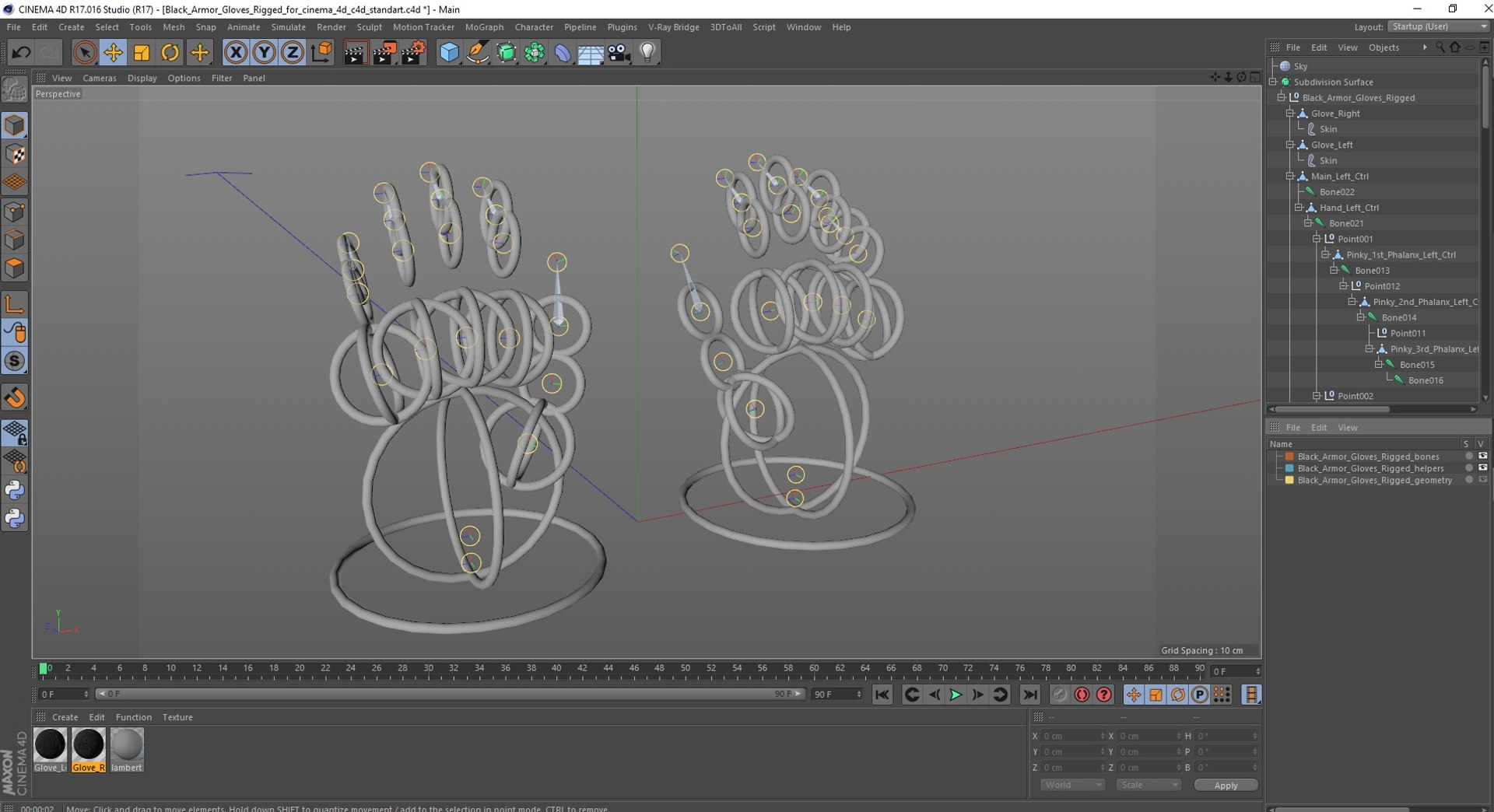1494x812 pixels.
Task: Select the Glove_R material swatch
Action: pyautogui.click(x=88, y=750)
